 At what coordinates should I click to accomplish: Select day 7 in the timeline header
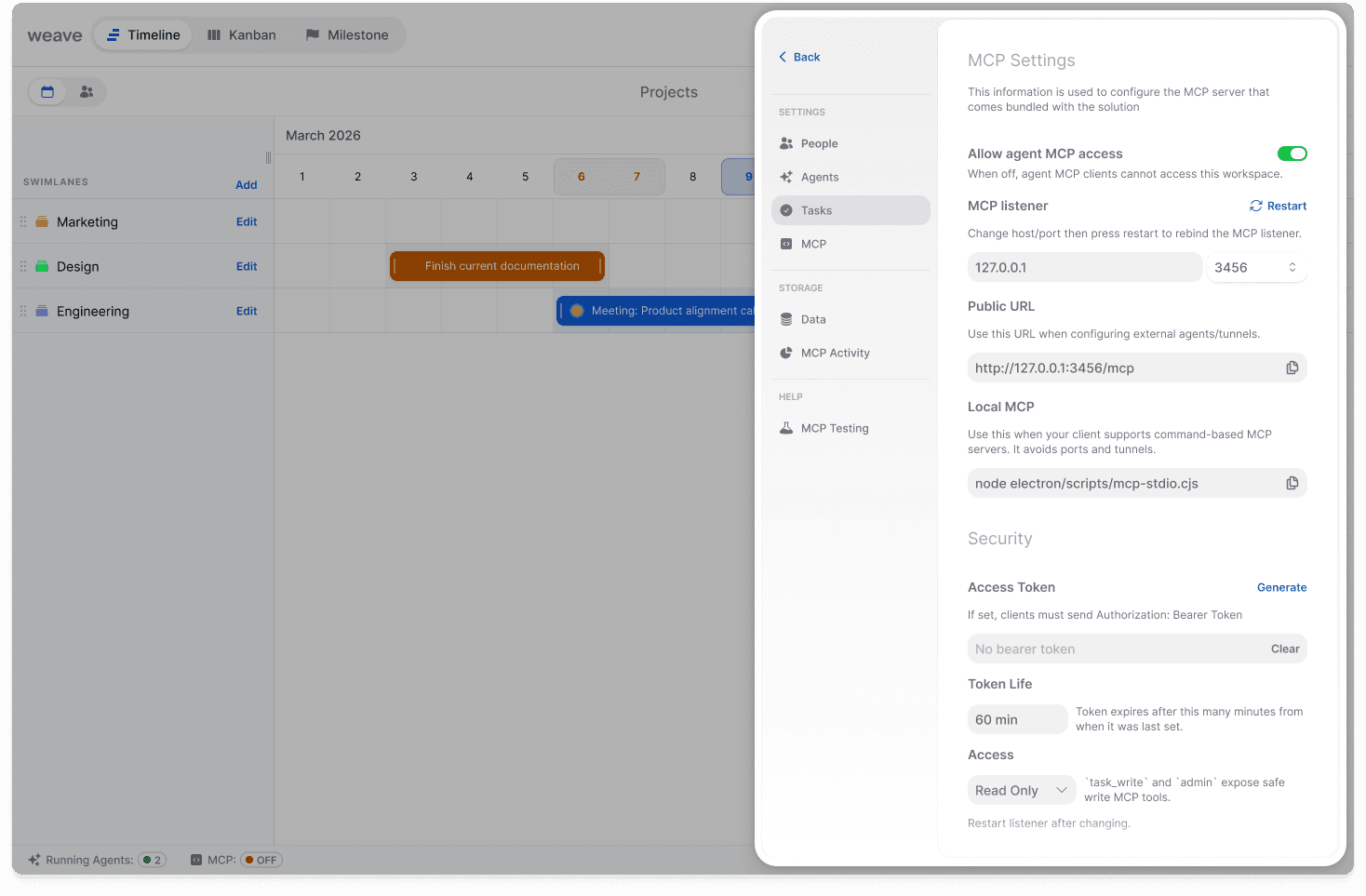pyautogui.click(x=637, y=177)
